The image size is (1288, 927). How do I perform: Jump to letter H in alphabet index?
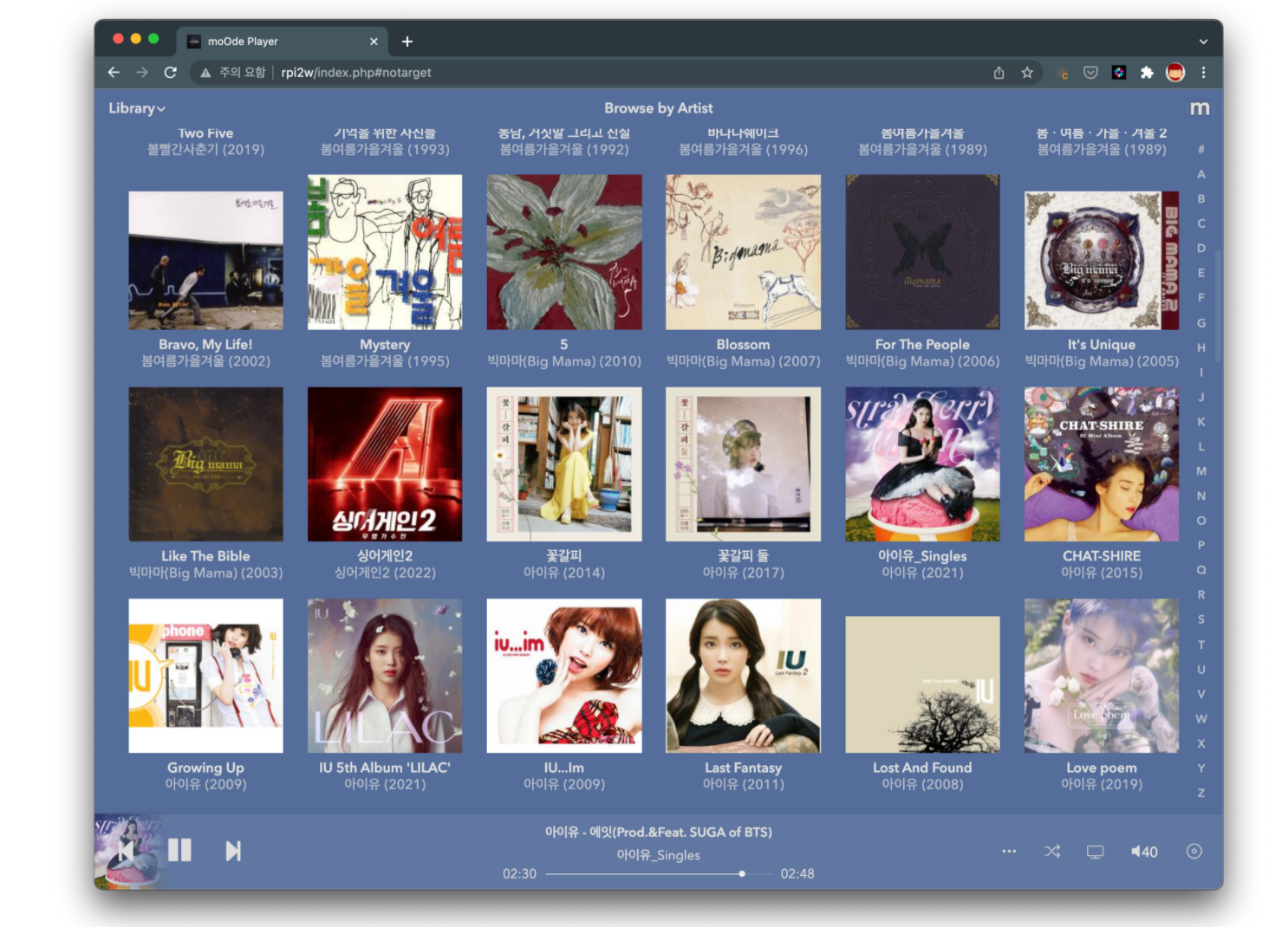1201,347
